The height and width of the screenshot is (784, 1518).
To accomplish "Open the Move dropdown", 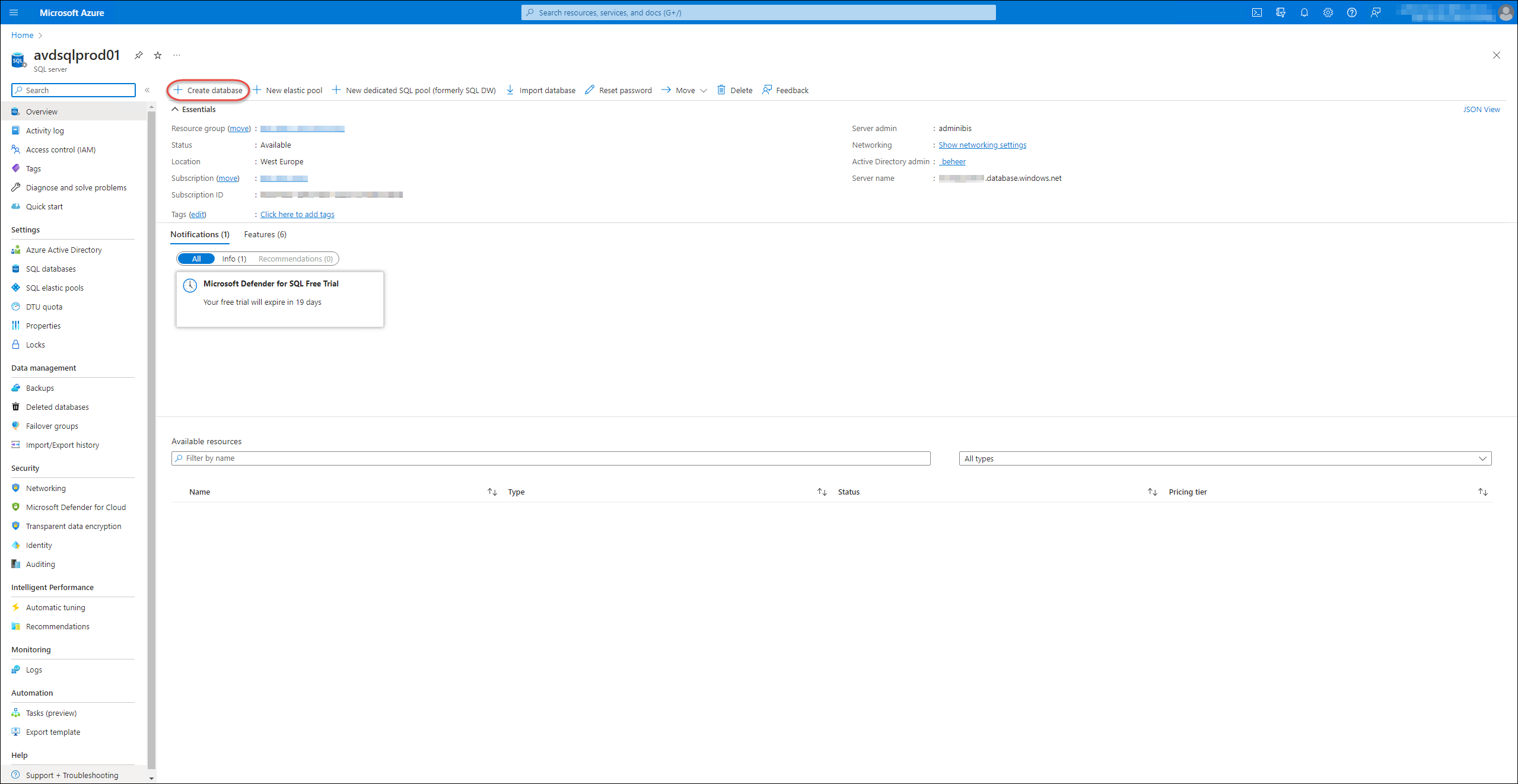I will [x=684, y=90].
